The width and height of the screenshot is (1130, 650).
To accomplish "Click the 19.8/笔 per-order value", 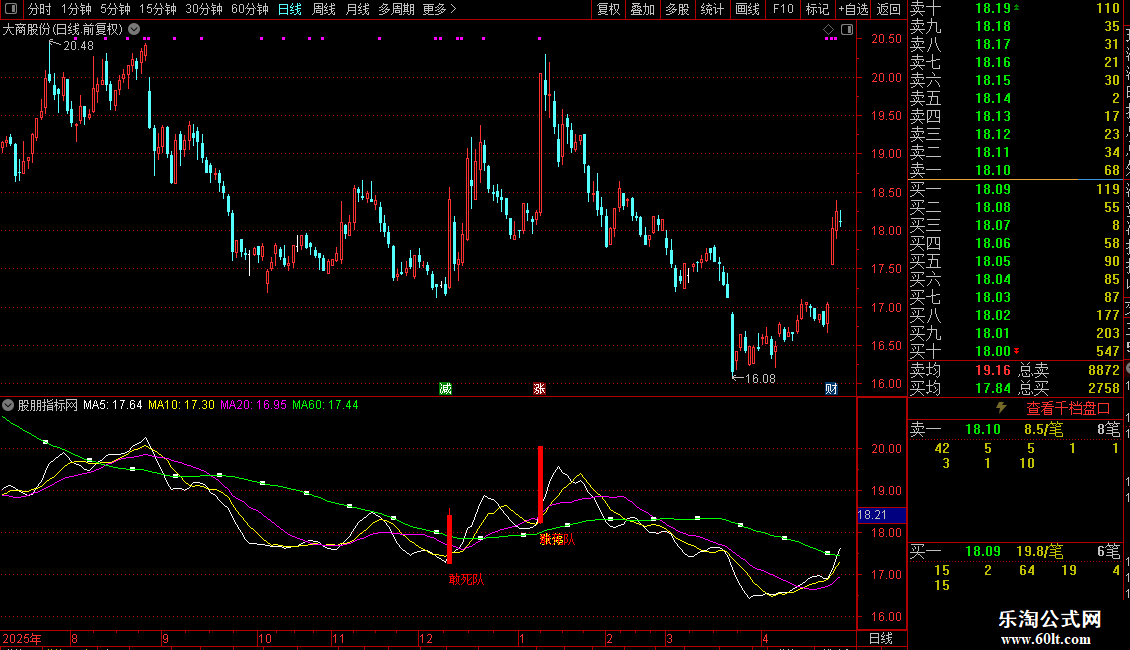I will [1040, 551].
